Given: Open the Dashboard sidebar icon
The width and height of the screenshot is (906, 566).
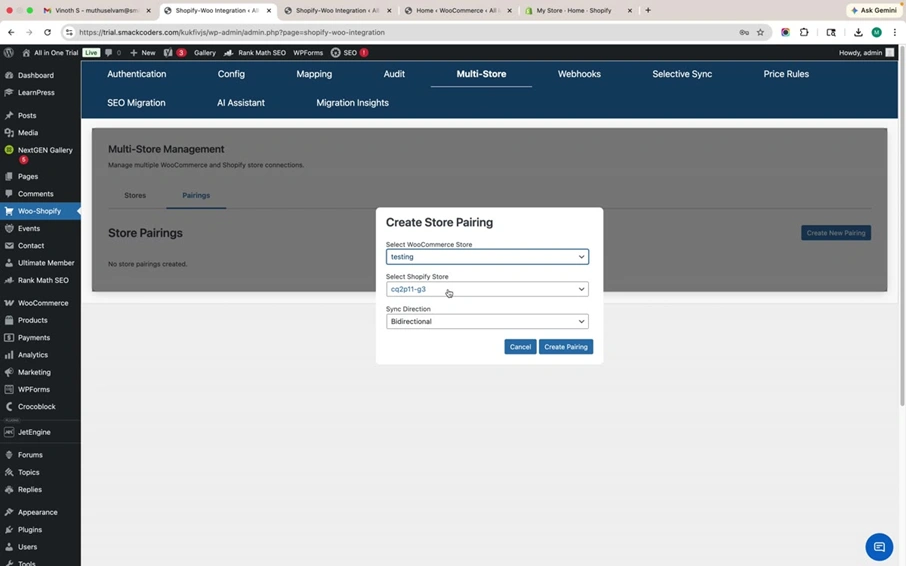Looking at the screenshot, I should coord(9,75).
